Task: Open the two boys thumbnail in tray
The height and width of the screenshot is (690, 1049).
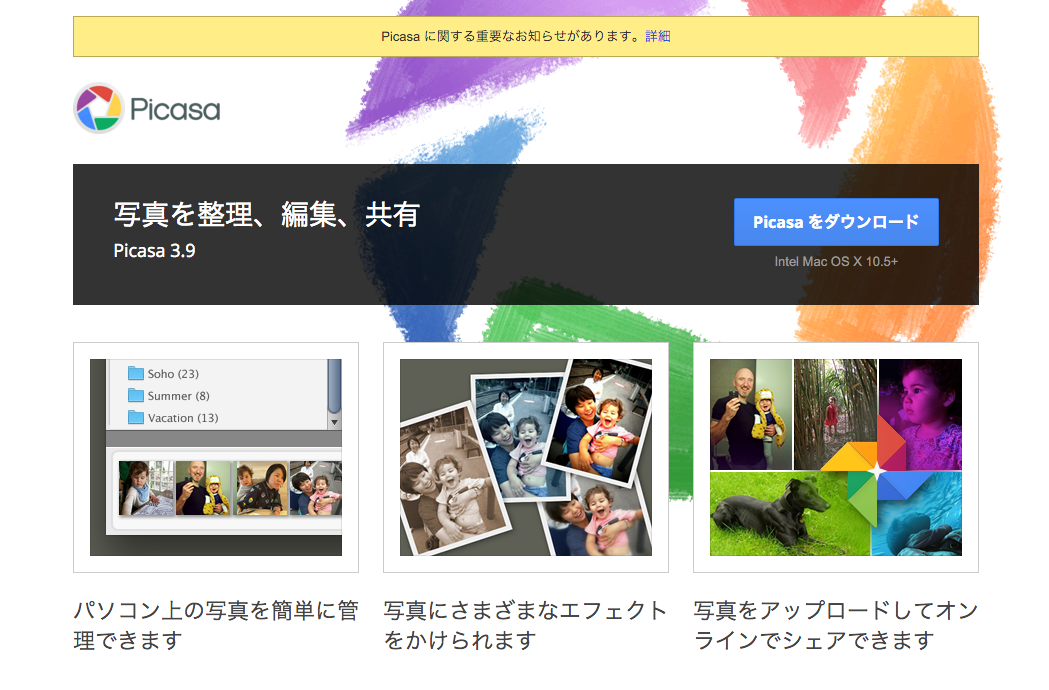Action: click(x=260, y=488)
